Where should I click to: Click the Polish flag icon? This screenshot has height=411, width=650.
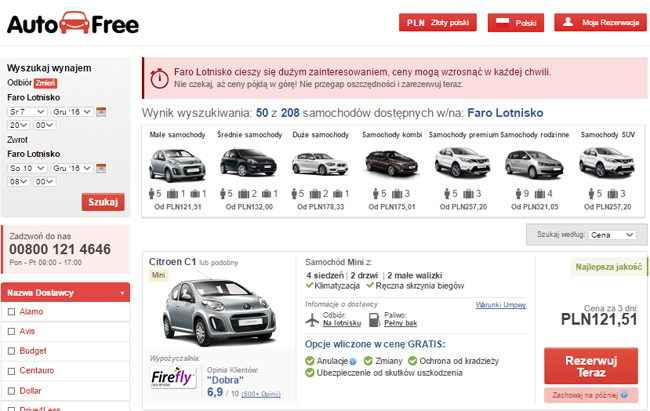[x=502, y=22]
